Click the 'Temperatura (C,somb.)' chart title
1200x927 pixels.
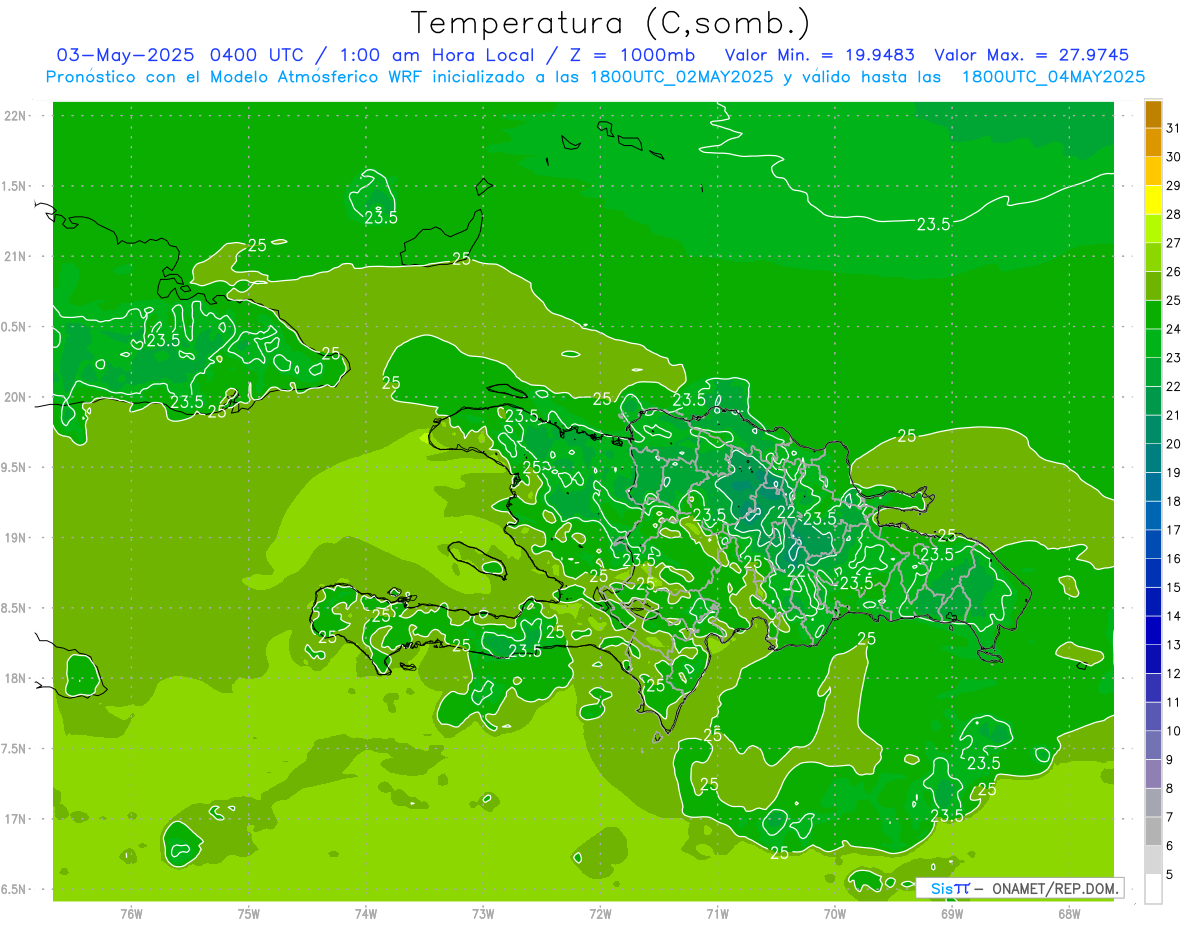[610, 23]
